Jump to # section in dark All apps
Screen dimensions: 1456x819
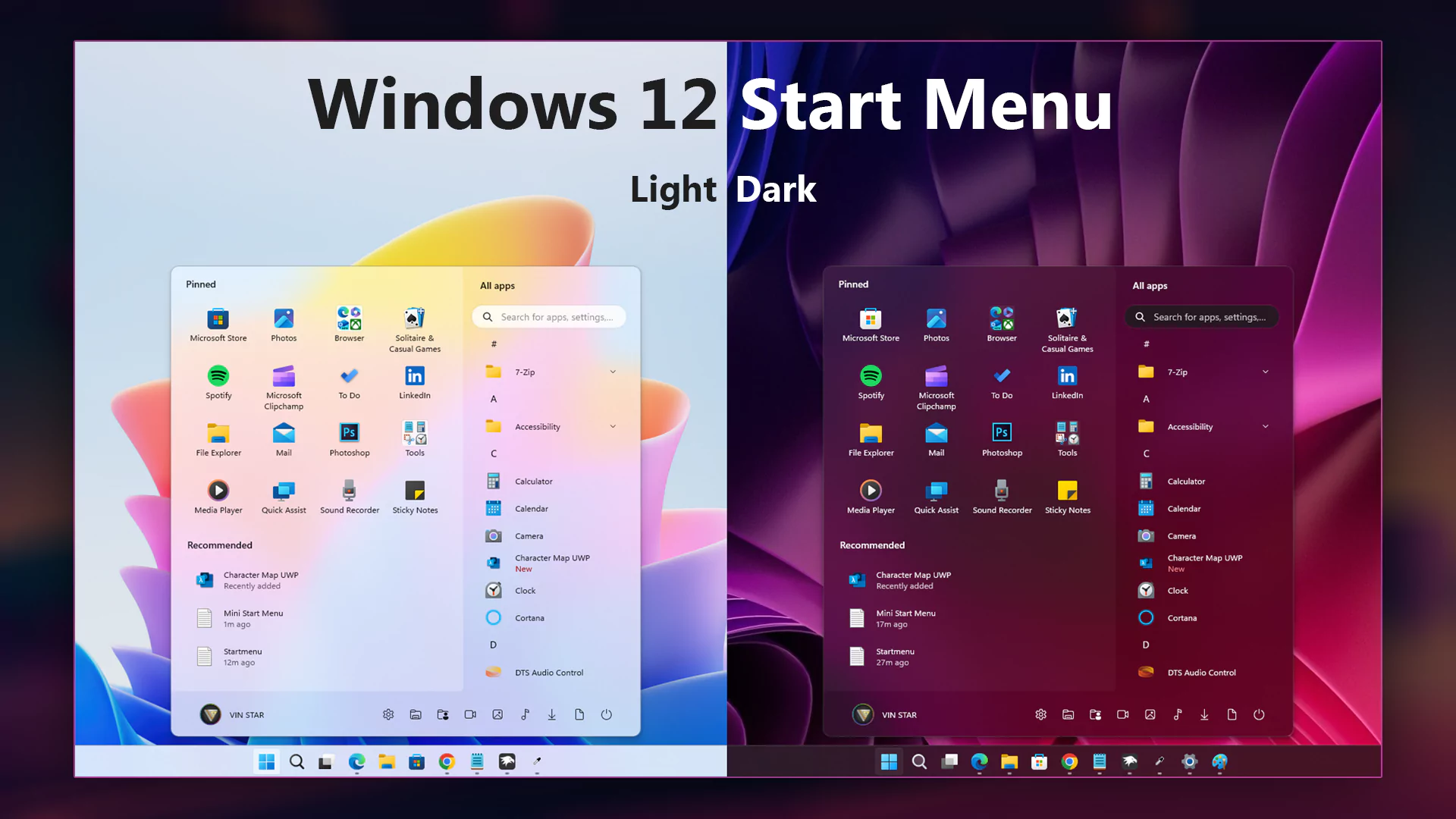[1146, 344]
